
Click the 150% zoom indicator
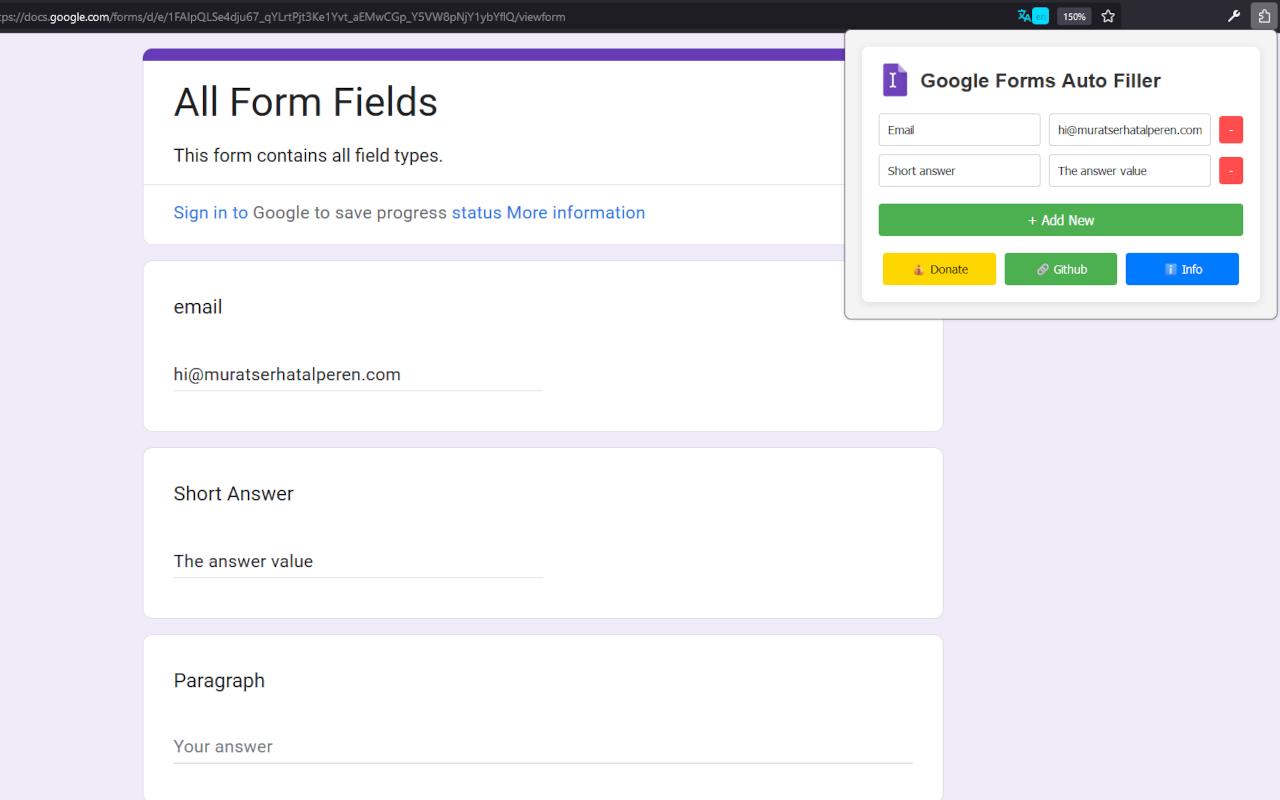1073,16
